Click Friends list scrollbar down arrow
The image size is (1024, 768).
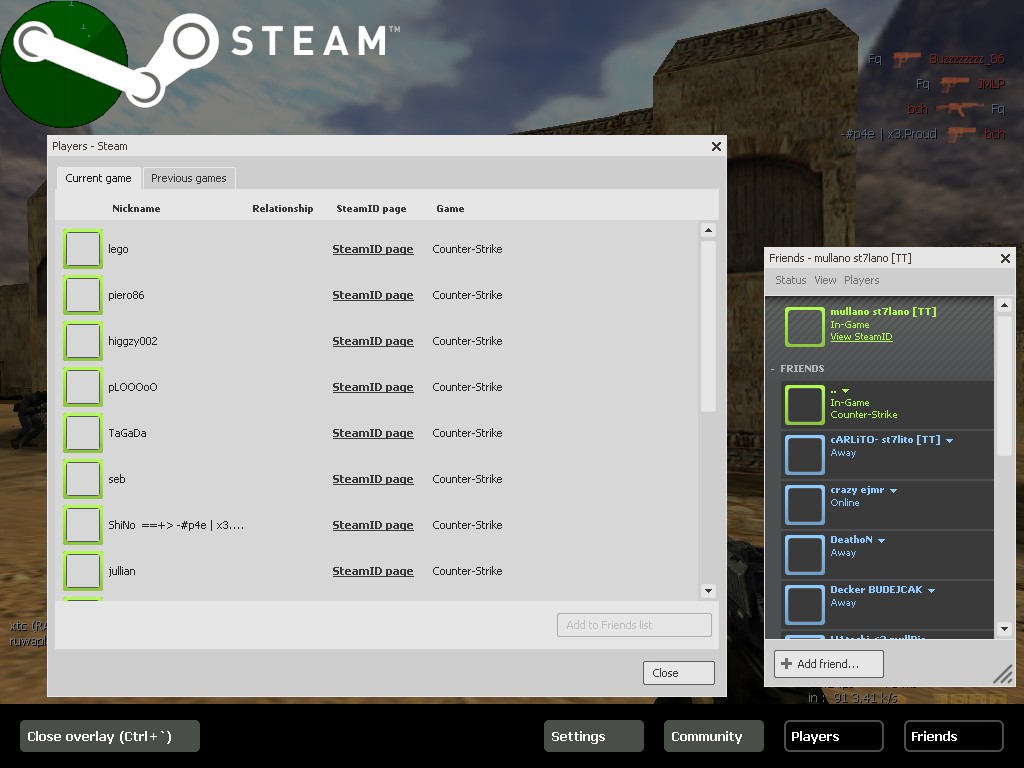point(1004,629)
